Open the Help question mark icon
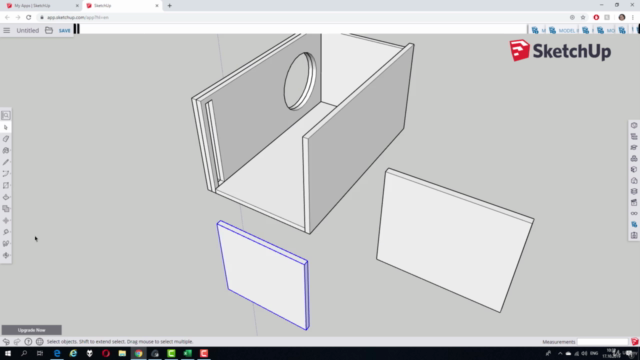The width and height of the screenshot is (640, 360). point(28,342)
